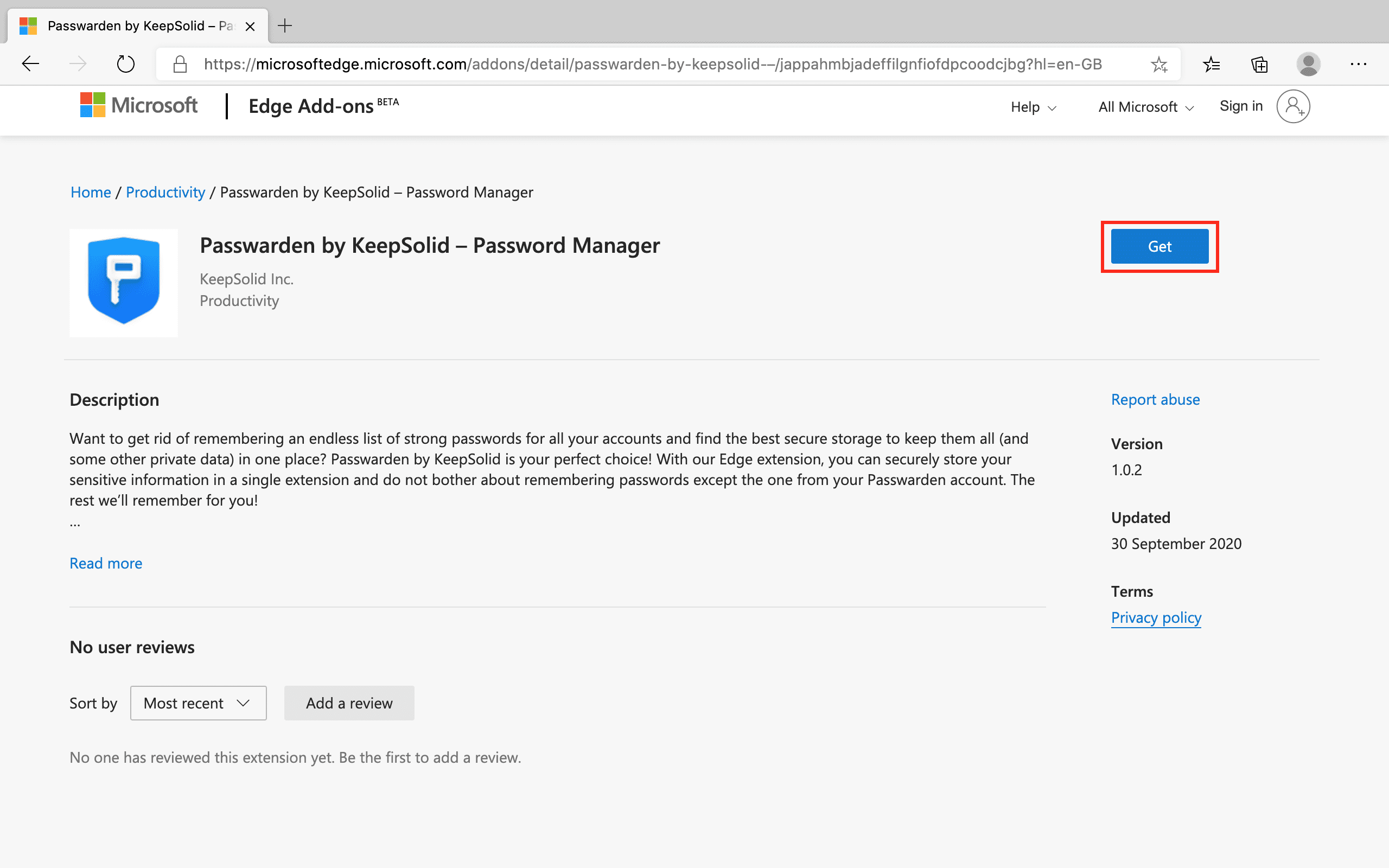Click the Sign in account circle icon
The image size is (1389, 868).
click(1292, 106)
